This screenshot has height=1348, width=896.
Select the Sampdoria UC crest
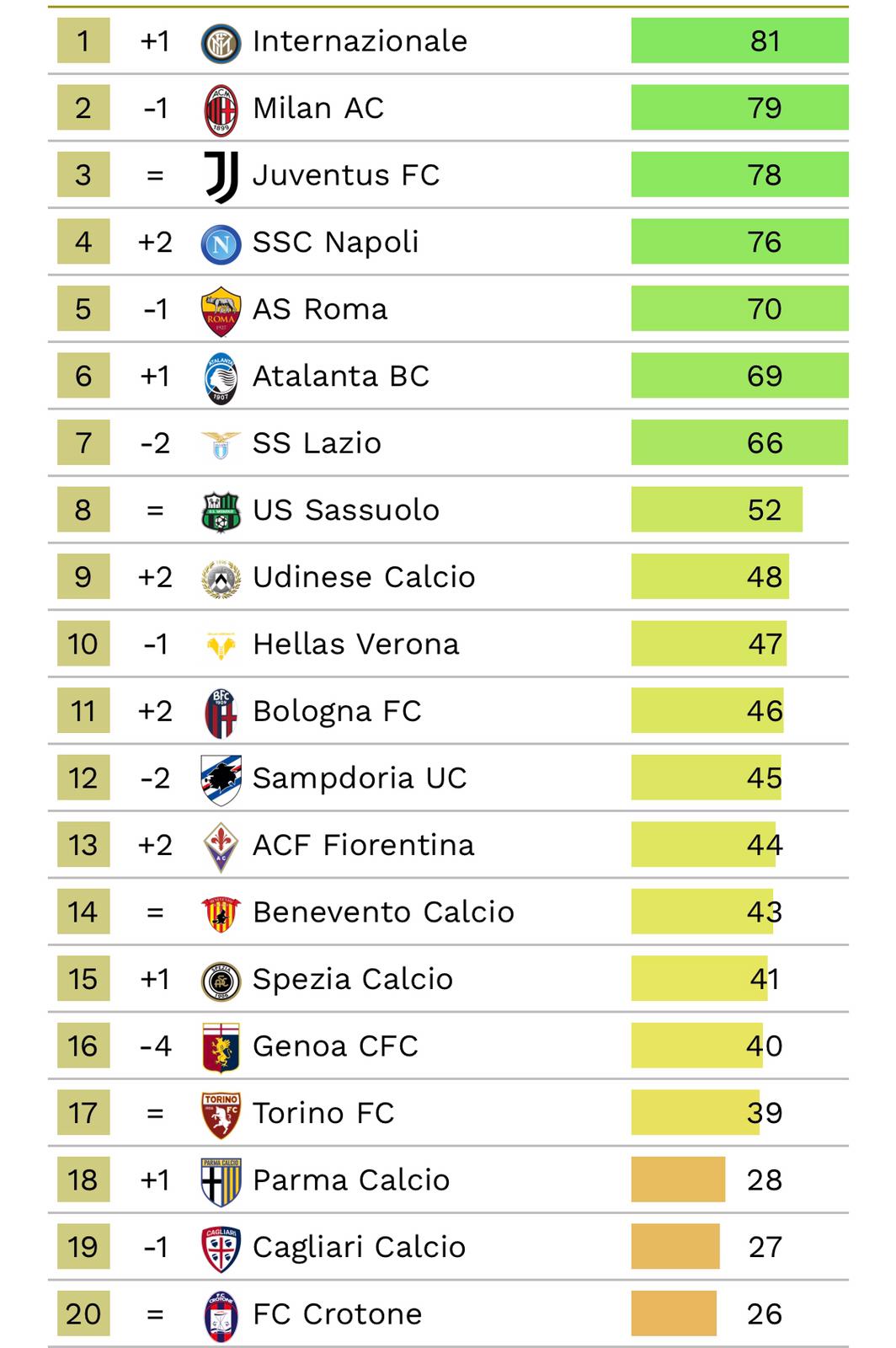pyautogui.click(x=221, y=779)
